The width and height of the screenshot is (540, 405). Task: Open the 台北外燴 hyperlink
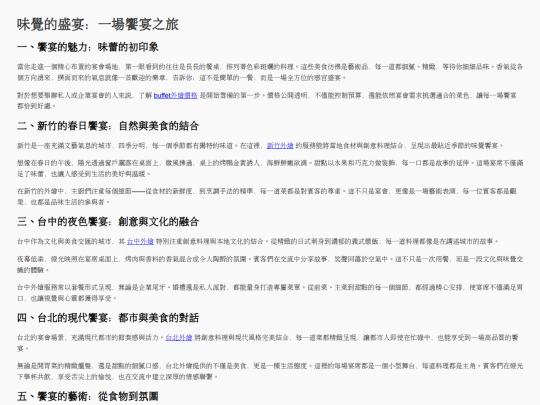click(179, 338)
